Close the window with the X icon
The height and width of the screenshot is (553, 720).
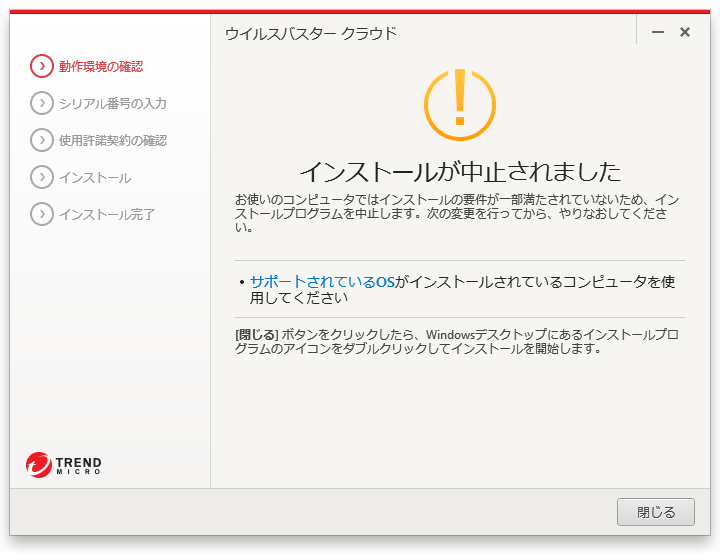(x=685, y=32)
